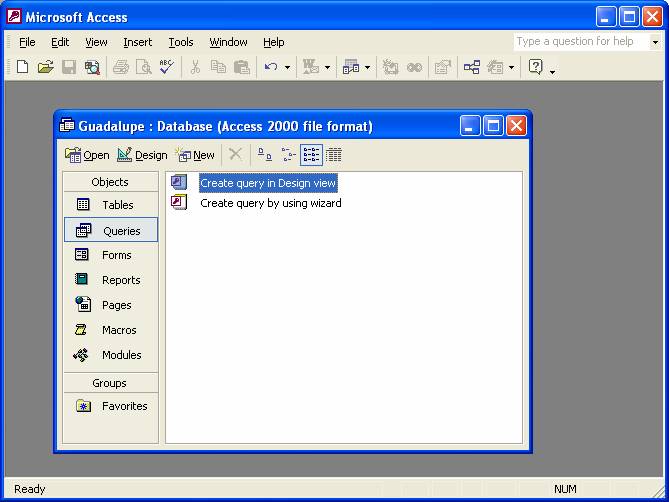Click the New Object icon
669x502 pixels.
495,67
